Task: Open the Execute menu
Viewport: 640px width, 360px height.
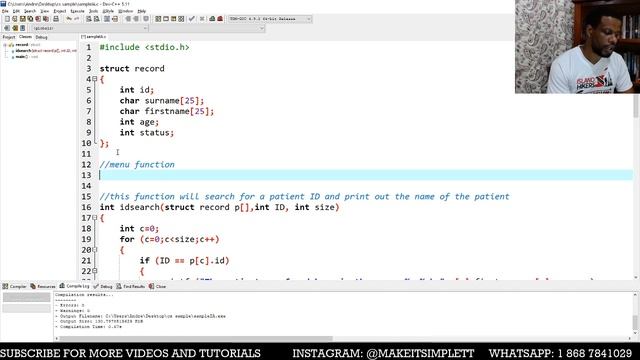Action: click(77, 11)
